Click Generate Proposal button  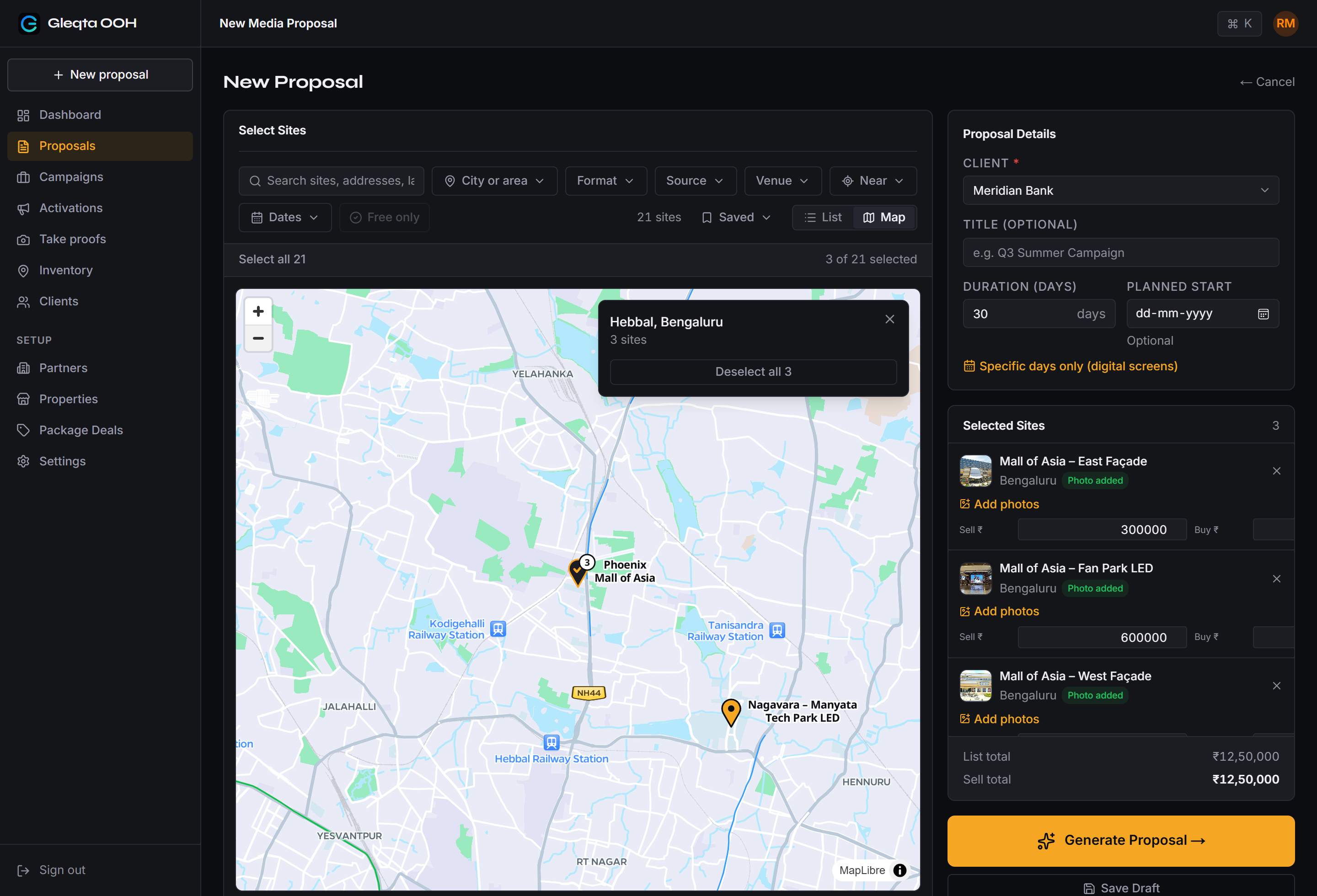[x=1120, y=841]
